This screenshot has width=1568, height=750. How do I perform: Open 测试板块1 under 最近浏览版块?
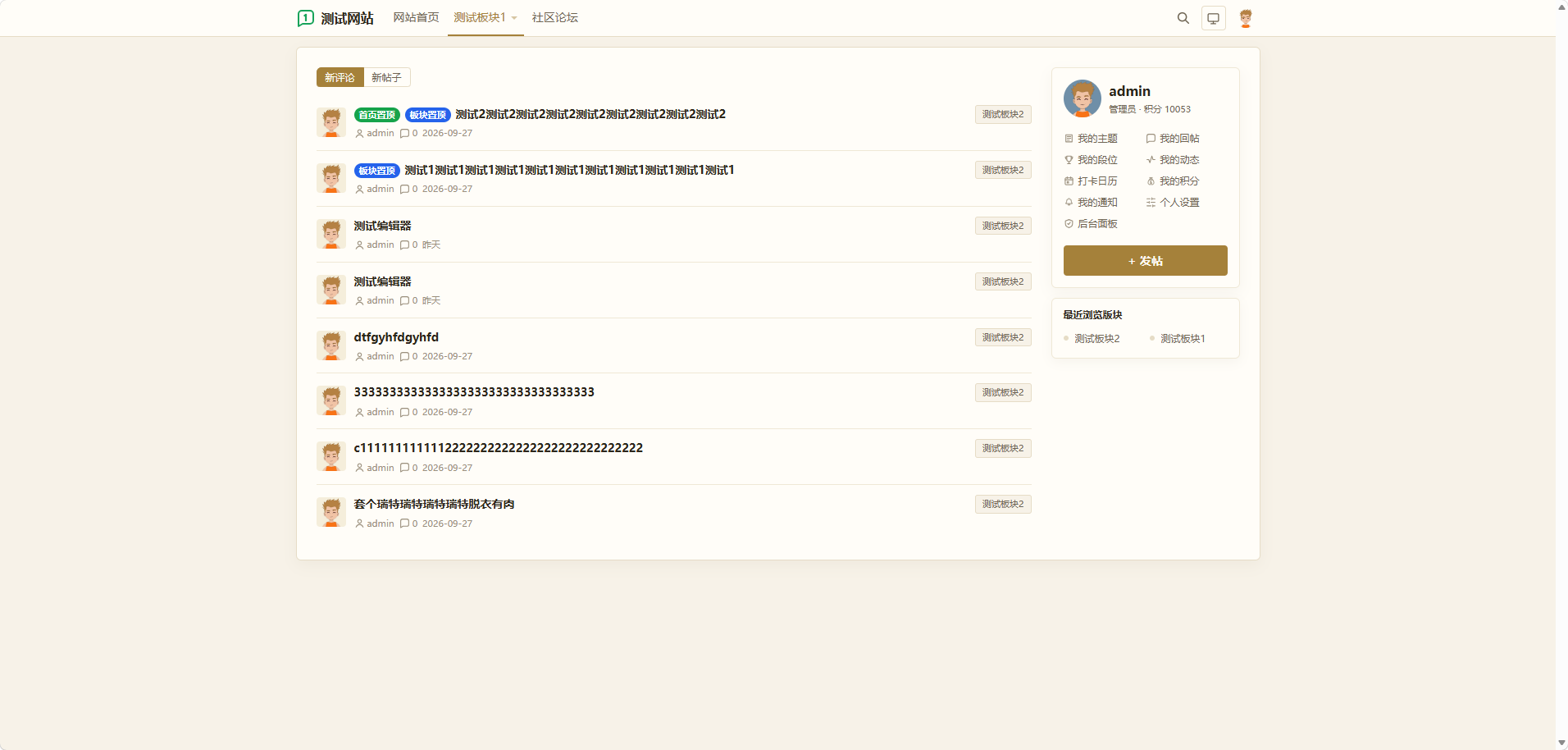pos(1183,339)
